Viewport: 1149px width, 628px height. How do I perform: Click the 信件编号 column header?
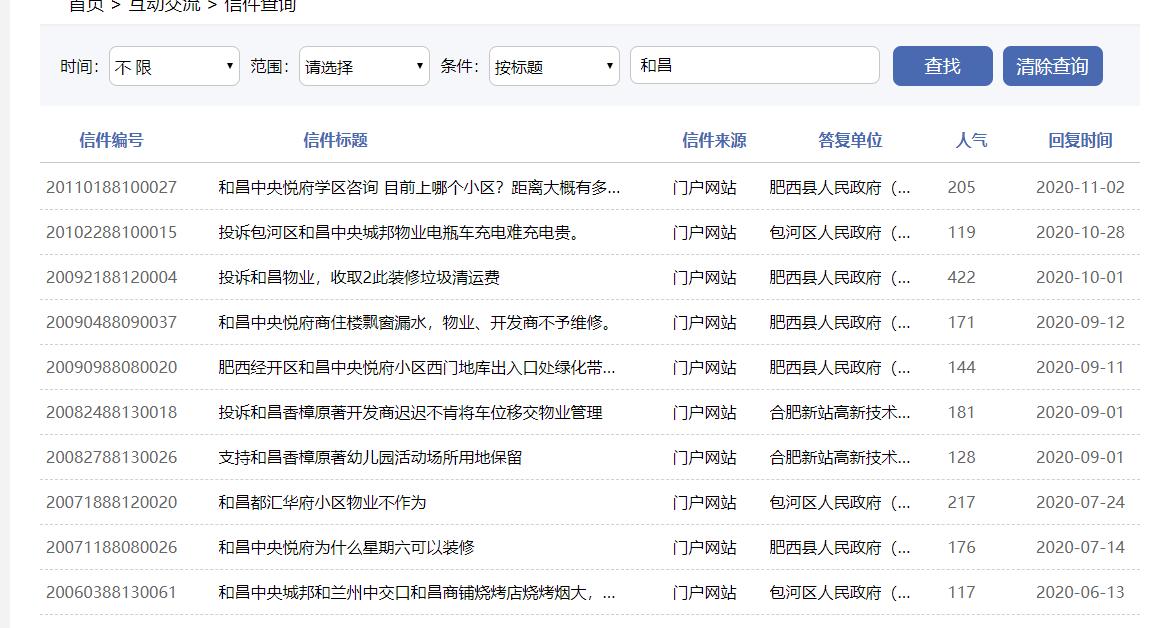111,140
